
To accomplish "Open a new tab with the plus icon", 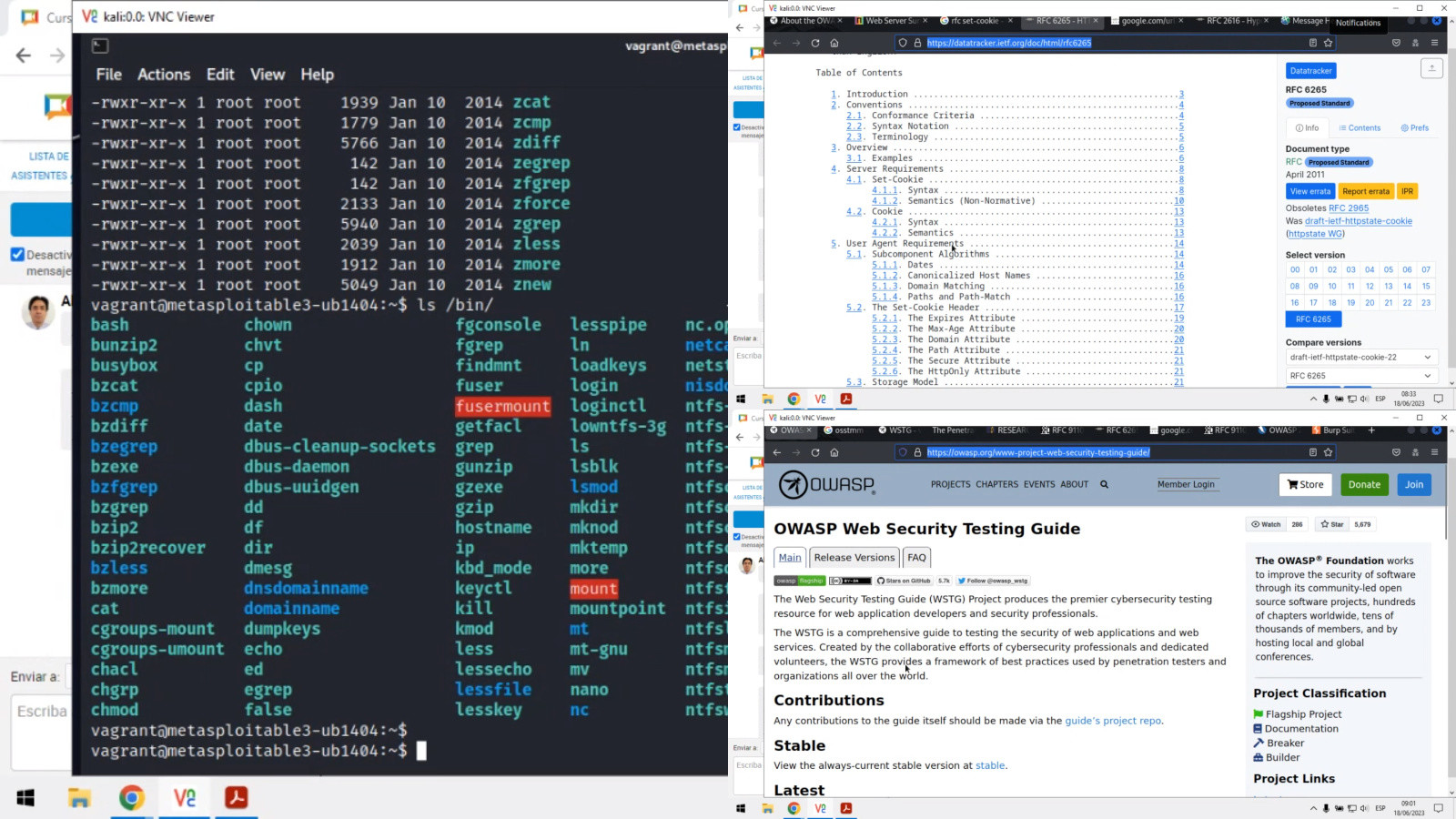I will [1371, 430].
